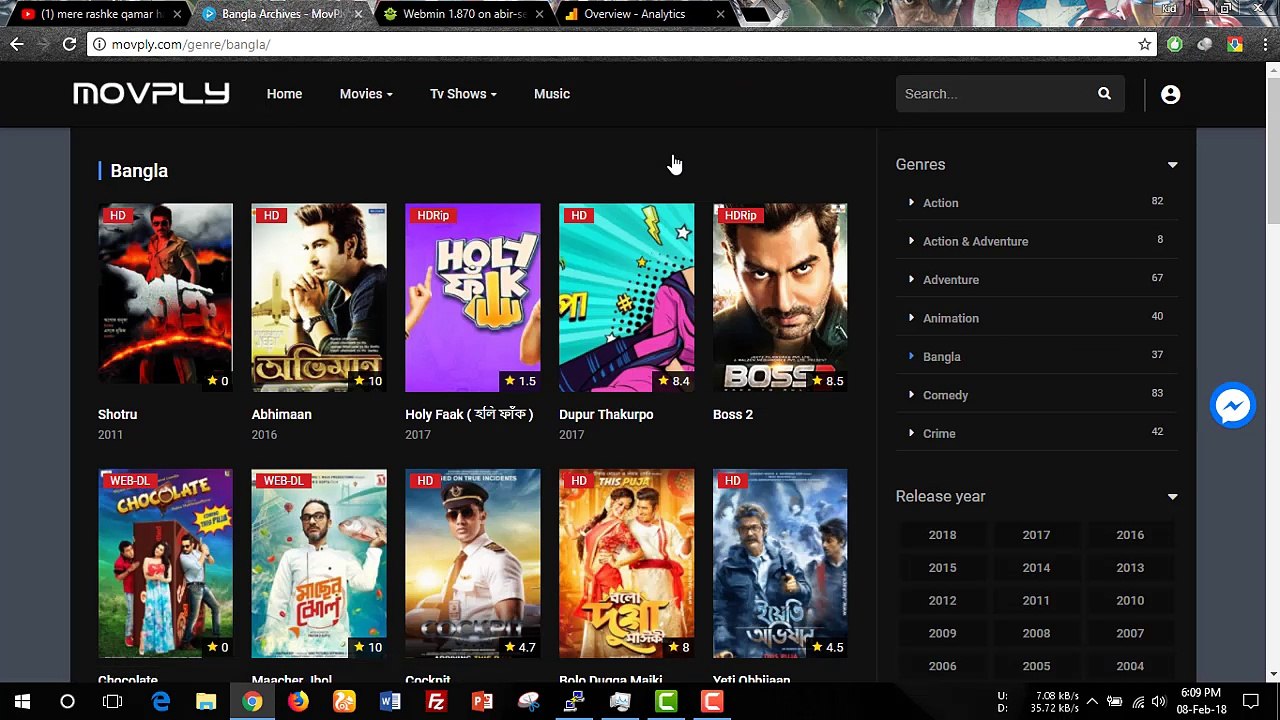Click the browser address bar
The width and height of the screenshot is (1280, 720).
620,44
